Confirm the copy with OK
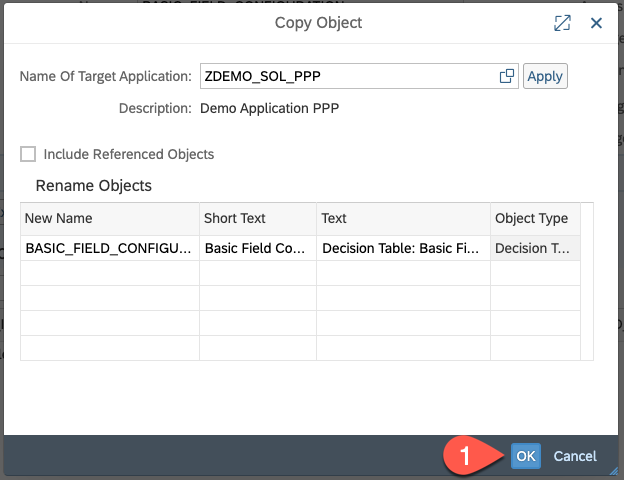This screenshot has width=624, height=480. pyautogui.click(x=526, y=456)
